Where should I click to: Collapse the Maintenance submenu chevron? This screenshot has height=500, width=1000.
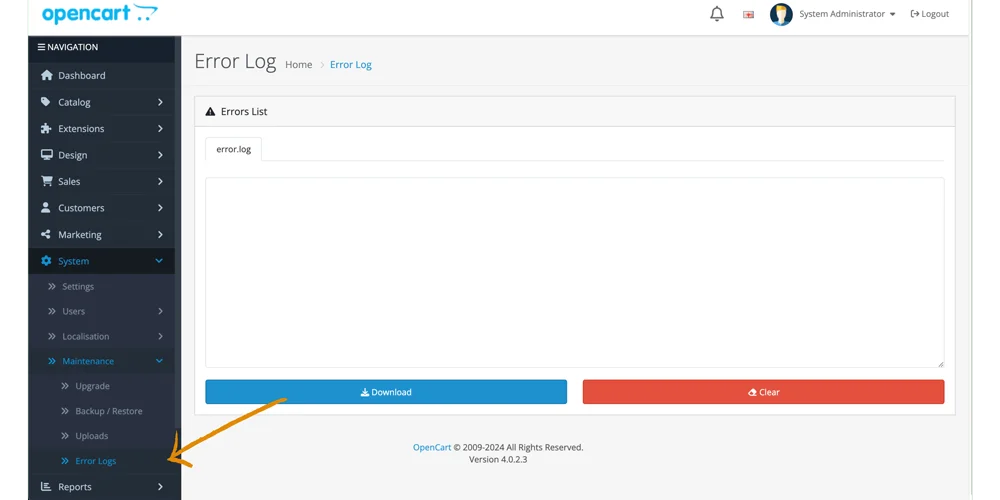pos(159,361)
